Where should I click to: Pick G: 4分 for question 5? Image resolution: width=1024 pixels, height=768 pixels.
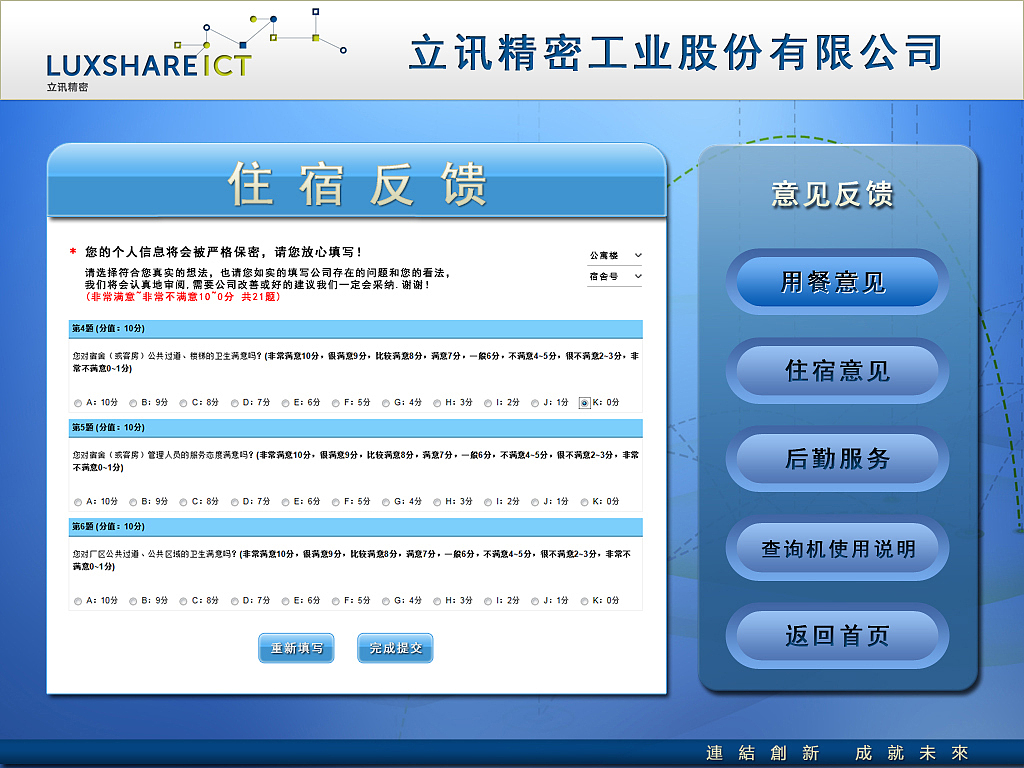coord(386,502)
